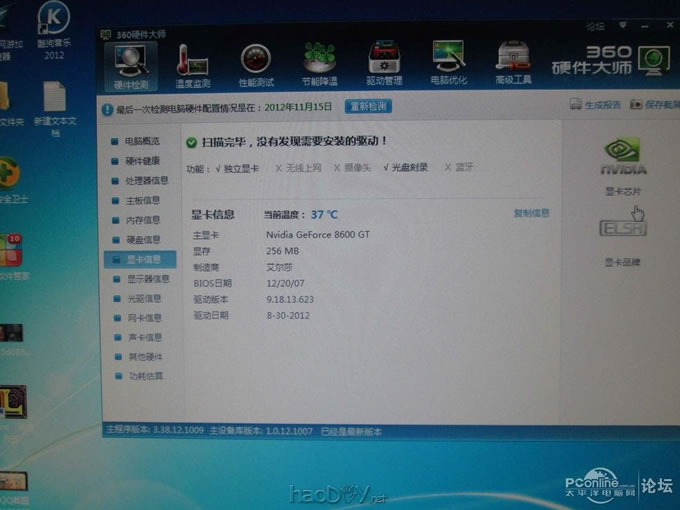Click the 温度监测 temperature monitor icon
Viewport: 680px width, 510px height.
[192, 63]
